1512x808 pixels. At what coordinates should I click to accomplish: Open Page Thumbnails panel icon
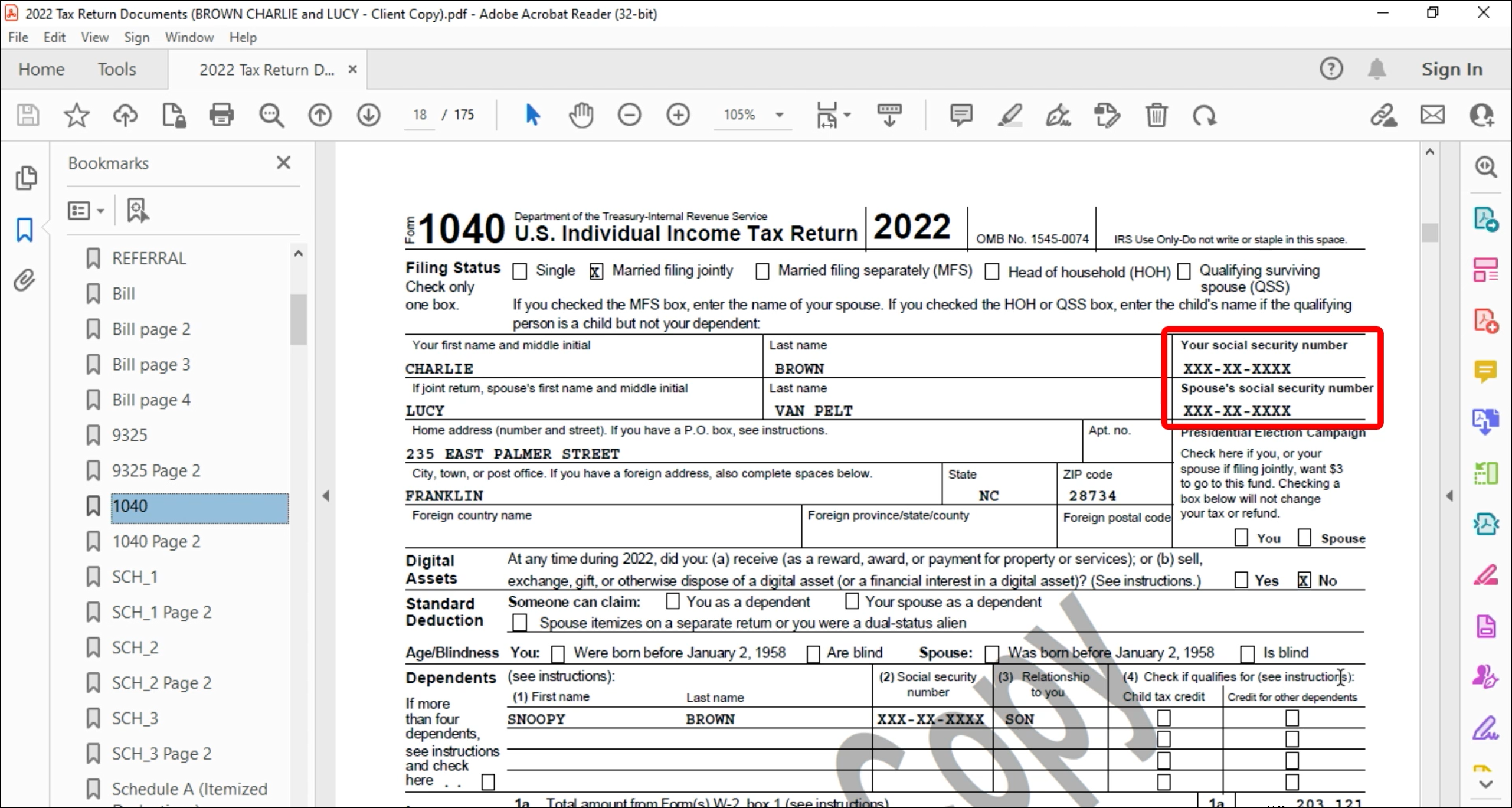coord(25,178)
